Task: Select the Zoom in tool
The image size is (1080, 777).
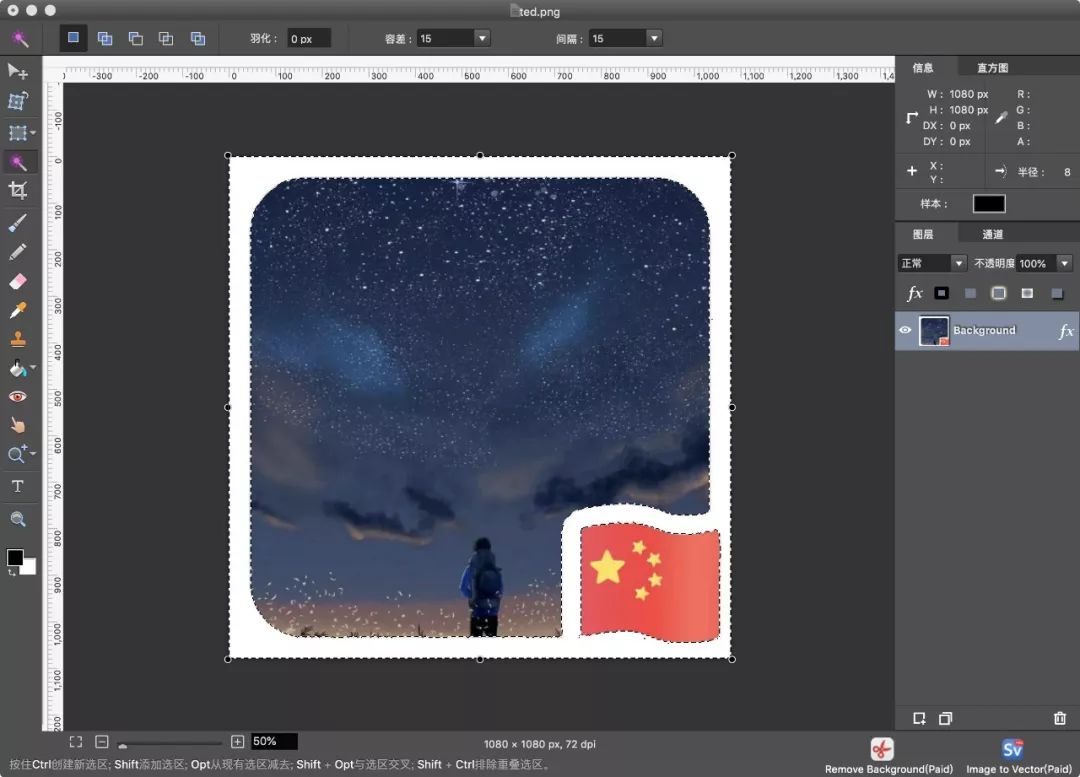Action: click(17, 455)
